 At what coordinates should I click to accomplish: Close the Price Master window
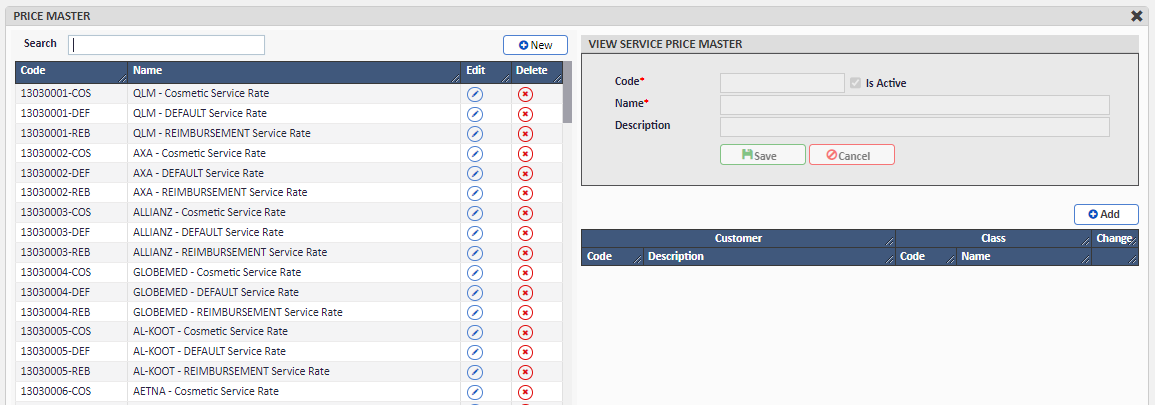point(1137,15)
